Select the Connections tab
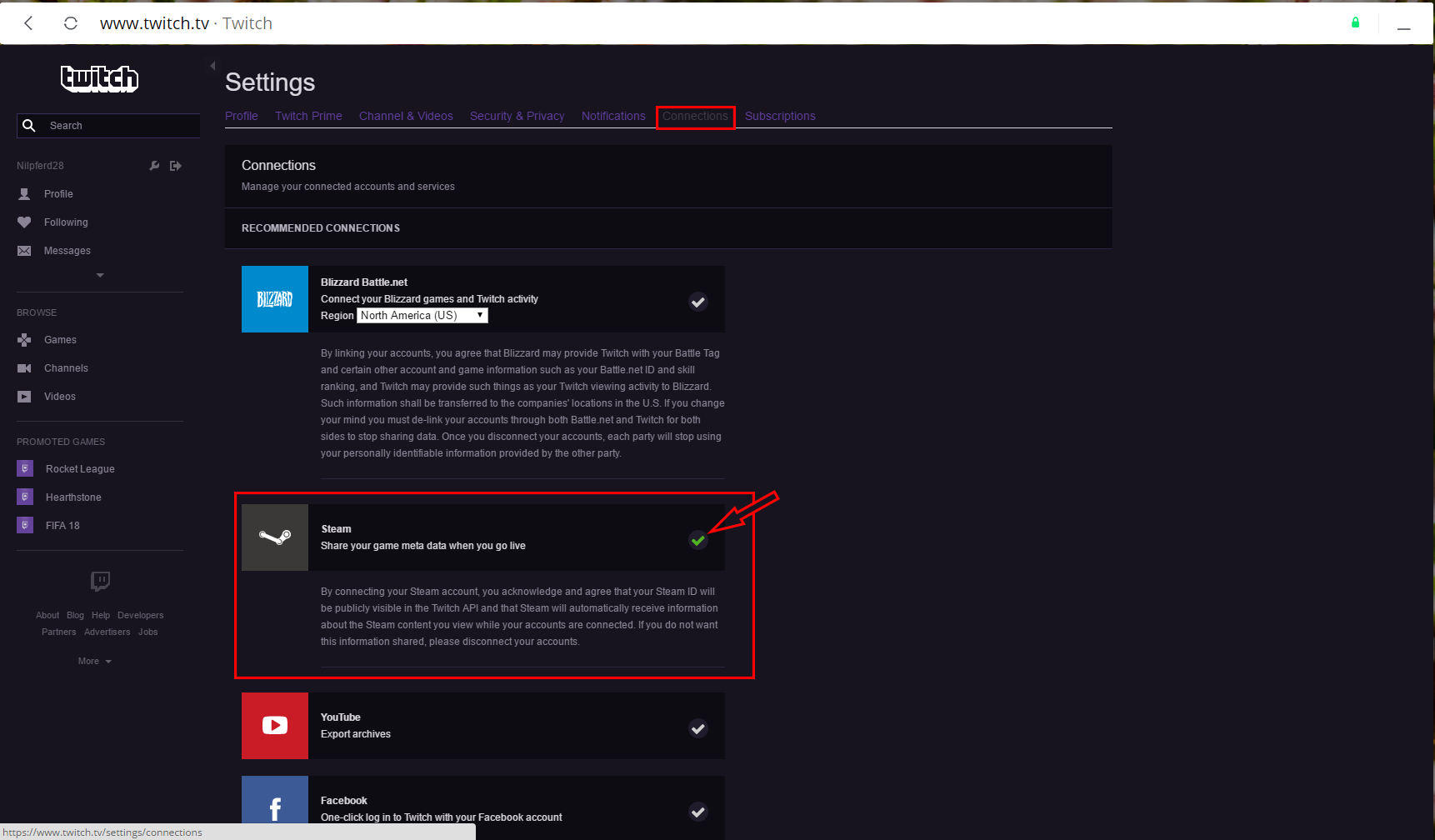 pyautogui.click(x=695, y=117)
